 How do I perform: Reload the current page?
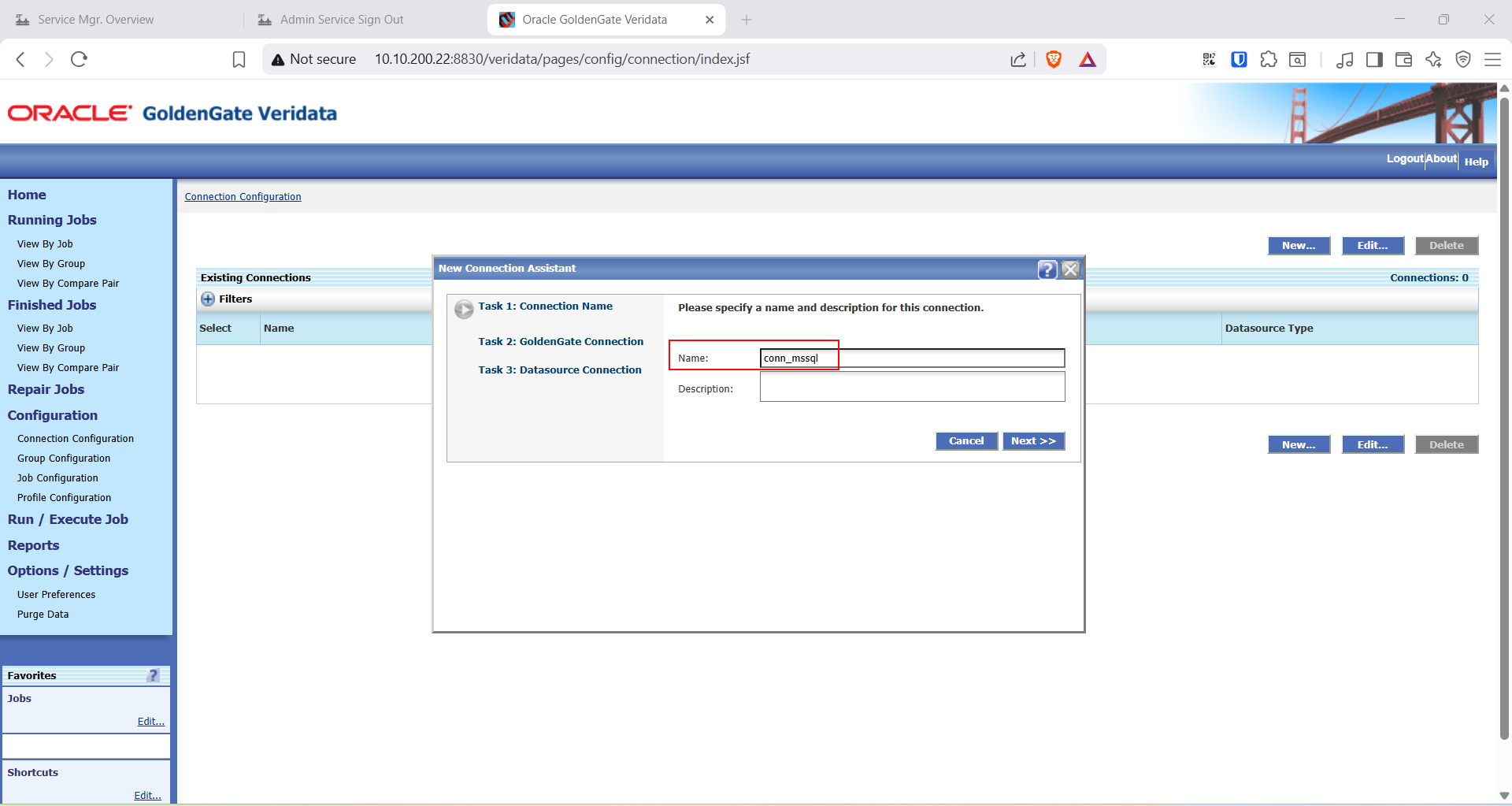click(x=79, y=59)
